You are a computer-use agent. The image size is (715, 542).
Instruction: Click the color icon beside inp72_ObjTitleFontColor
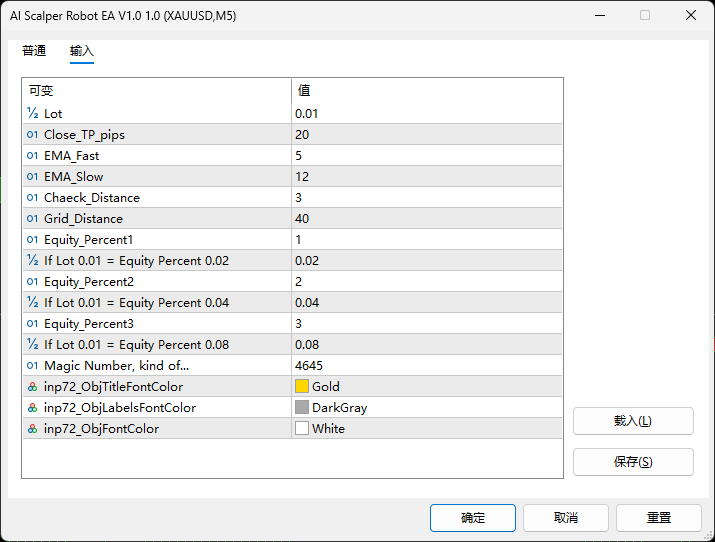(x=32, y=387)
